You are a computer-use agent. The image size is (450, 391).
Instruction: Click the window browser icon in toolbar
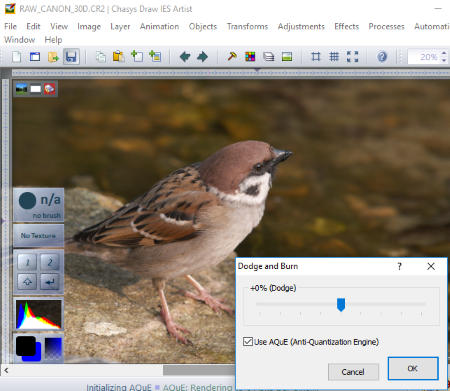pos(35,57)
